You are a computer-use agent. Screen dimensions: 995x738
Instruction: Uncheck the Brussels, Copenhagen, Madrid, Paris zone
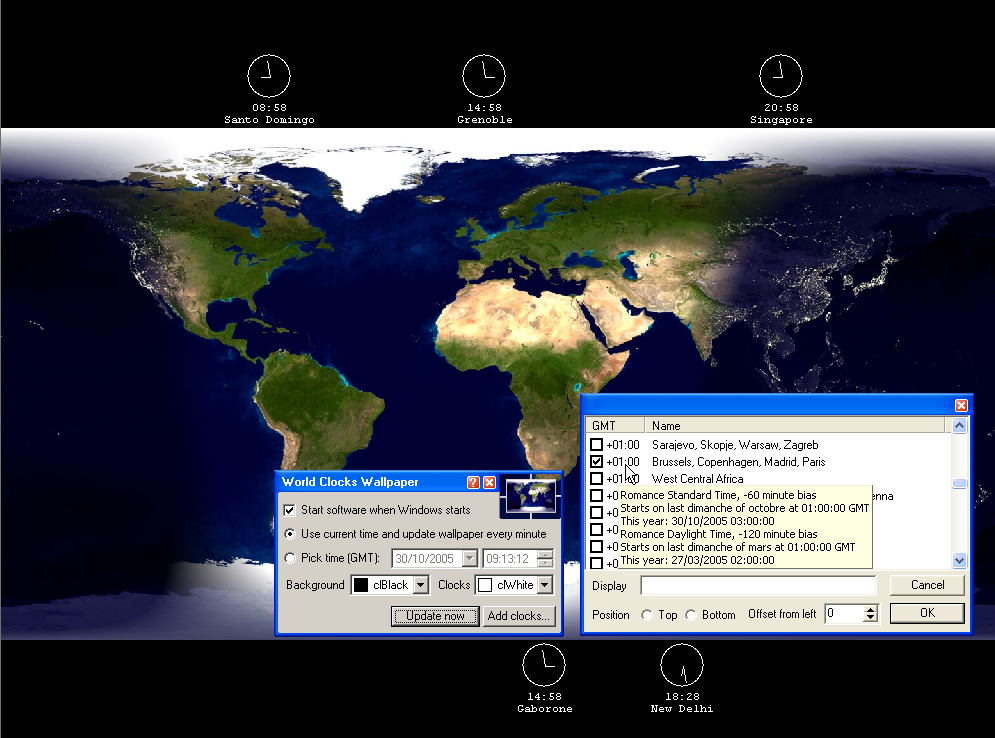[x=596, y=462]
